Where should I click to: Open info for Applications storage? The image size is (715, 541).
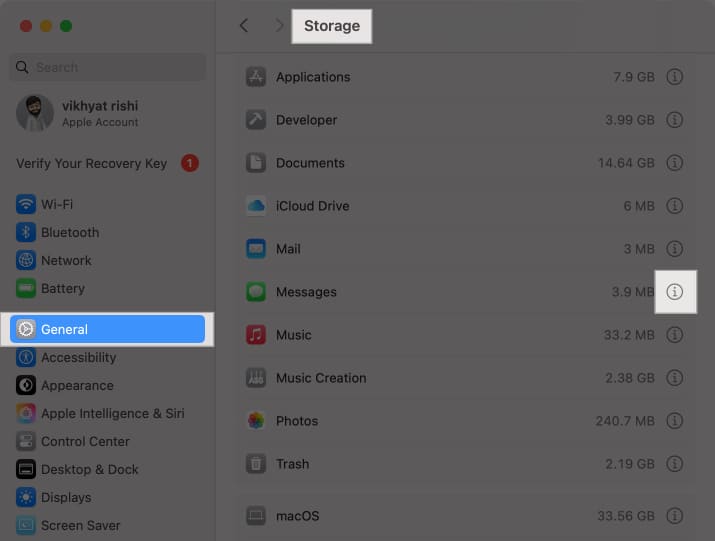click(674, 77)
